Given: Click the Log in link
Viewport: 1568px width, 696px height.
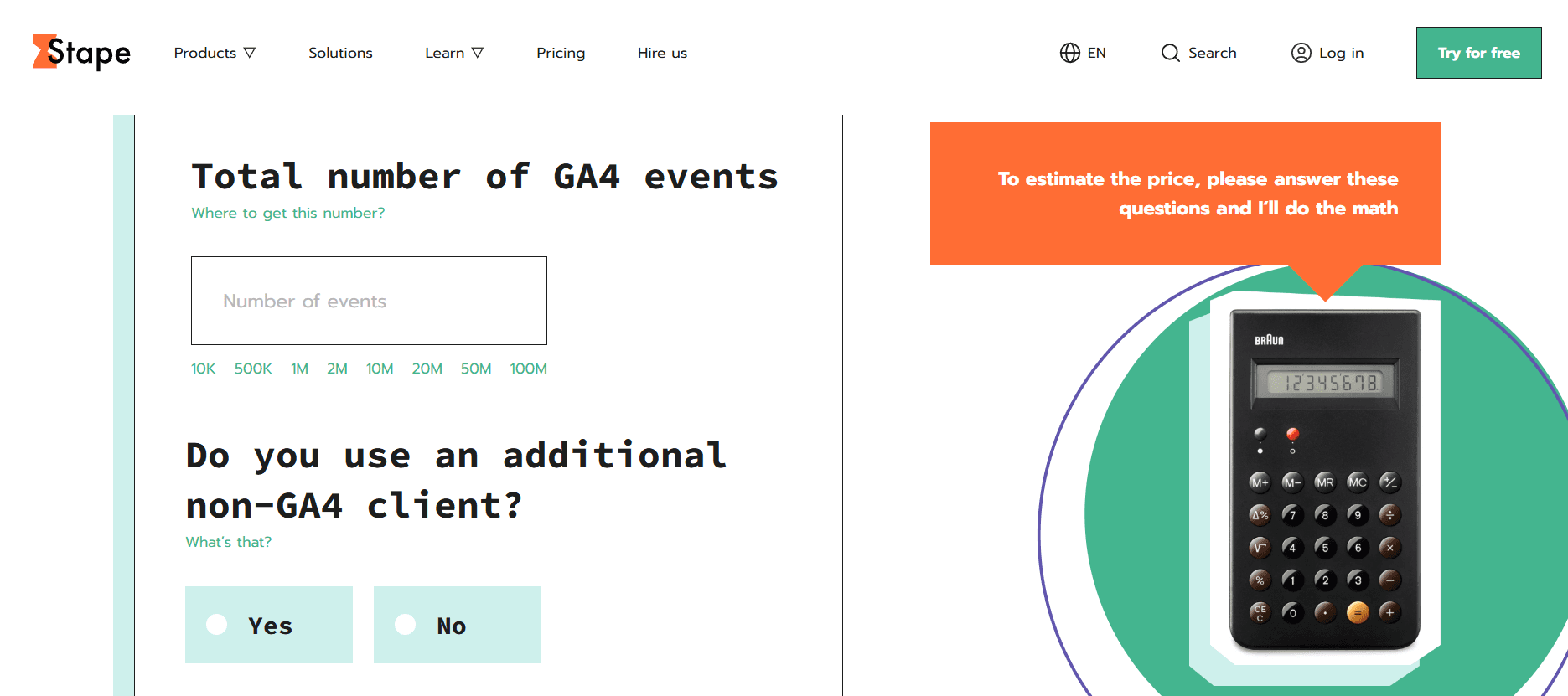Looking at the screenshot, I should coord(1341,53).
